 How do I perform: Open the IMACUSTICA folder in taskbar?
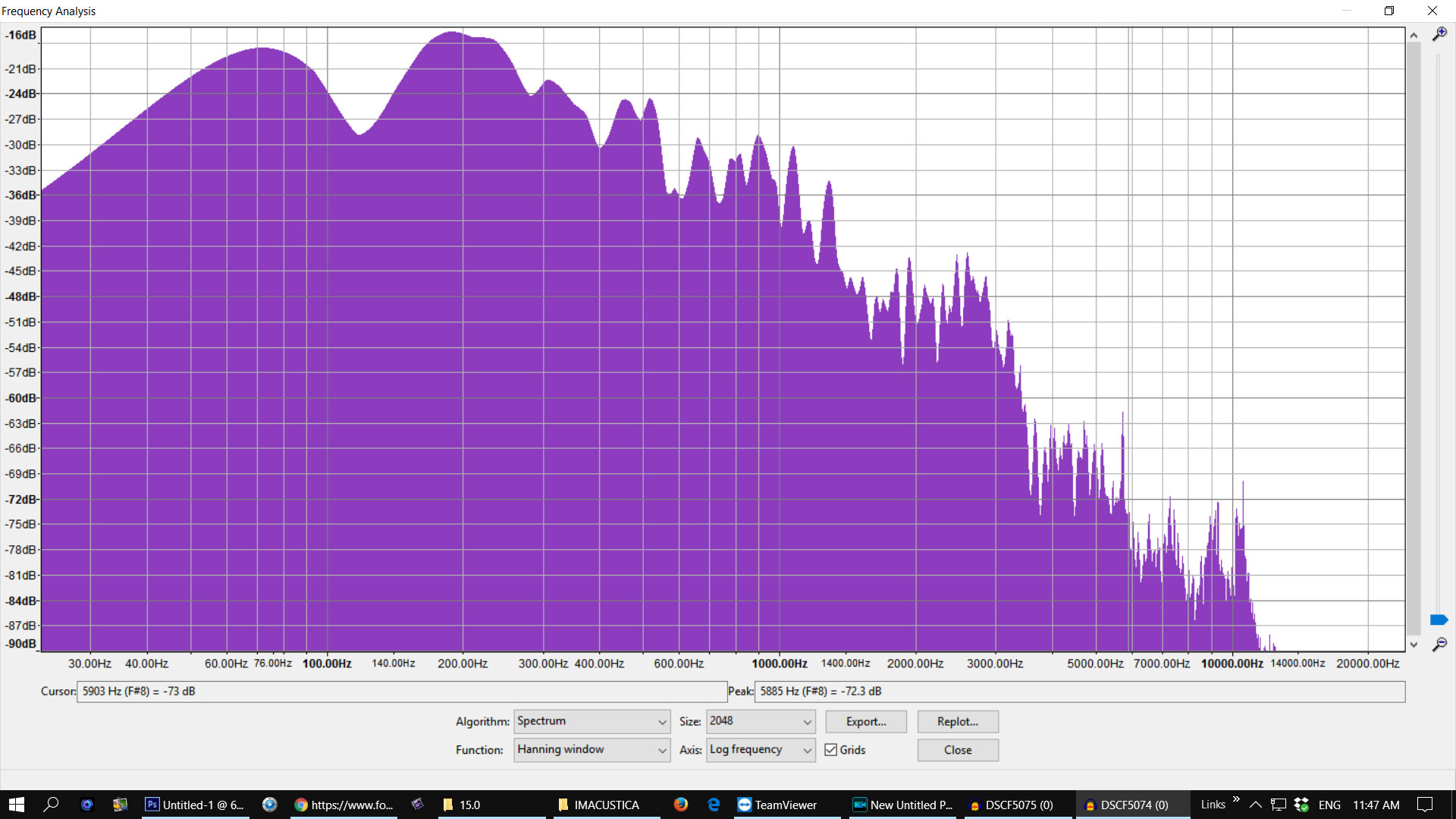599,805
